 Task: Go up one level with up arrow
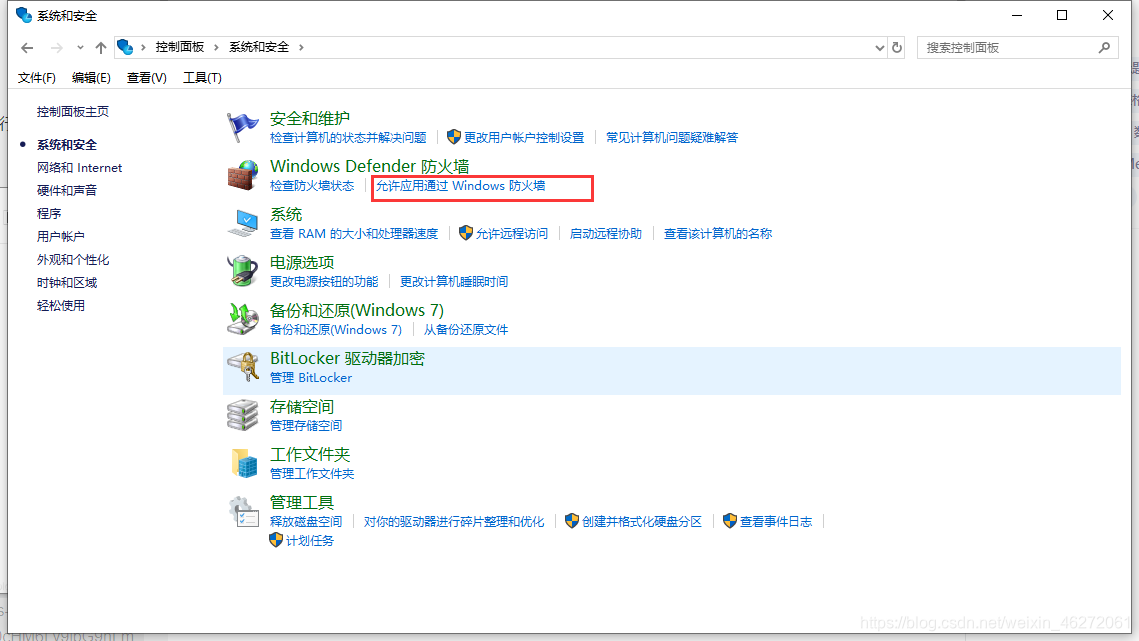pos(100,48)
